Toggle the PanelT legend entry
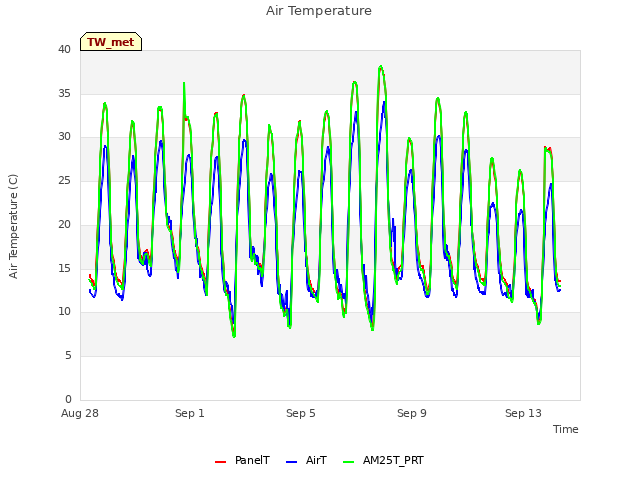This screenshot has width=640, height=480. click(x=242, y=461)
